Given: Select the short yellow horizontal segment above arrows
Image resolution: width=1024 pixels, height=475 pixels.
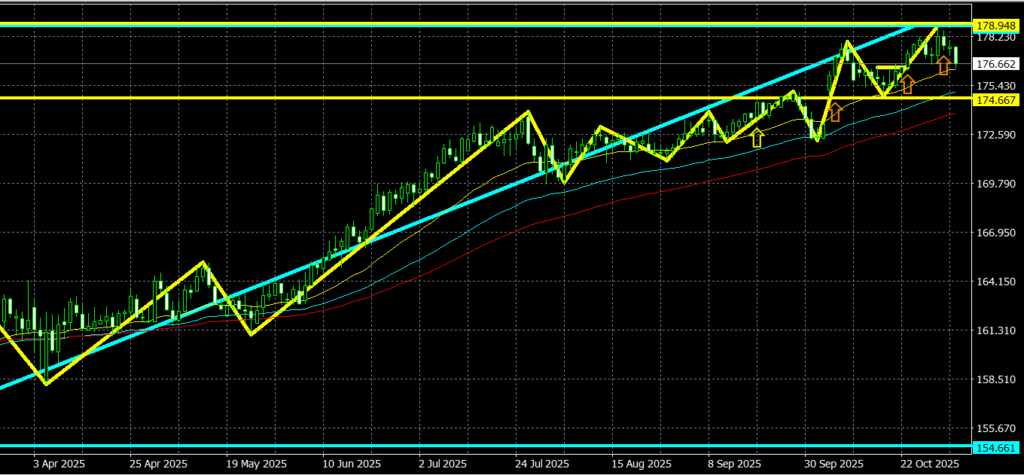Looking at the screenshot, I should pos(890,68).
